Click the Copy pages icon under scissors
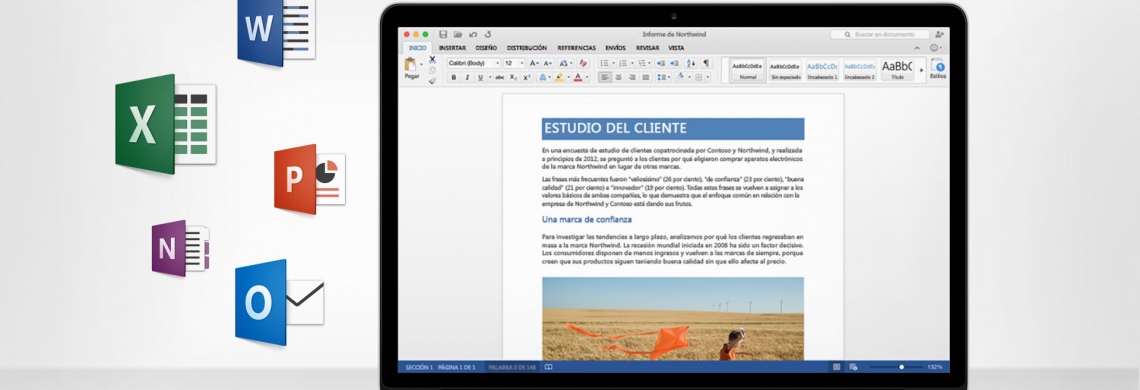 point(432,71)
